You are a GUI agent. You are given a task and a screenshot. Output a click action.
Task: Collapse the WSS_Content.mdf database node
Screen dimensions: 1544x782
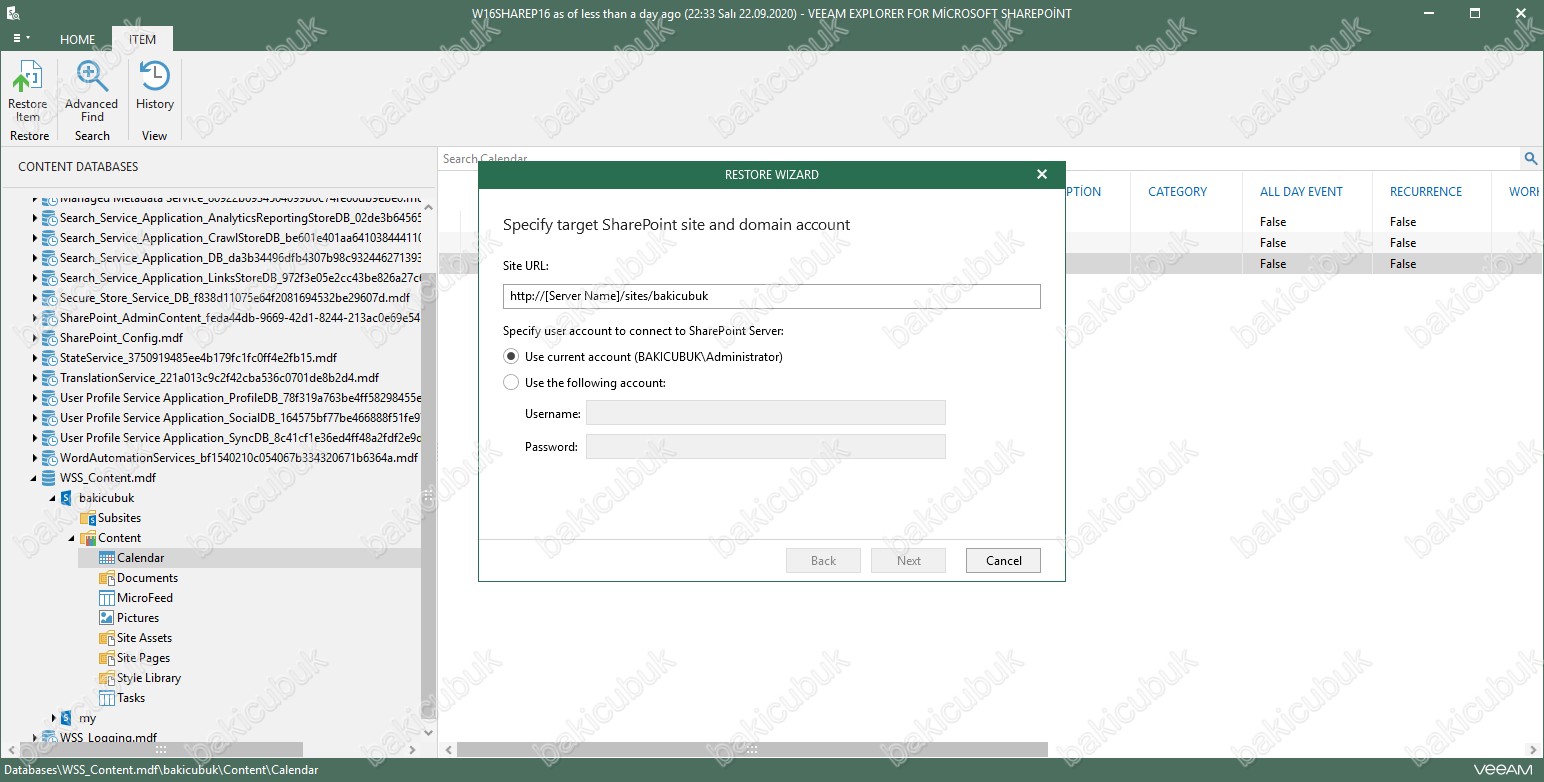pos(34,478)
